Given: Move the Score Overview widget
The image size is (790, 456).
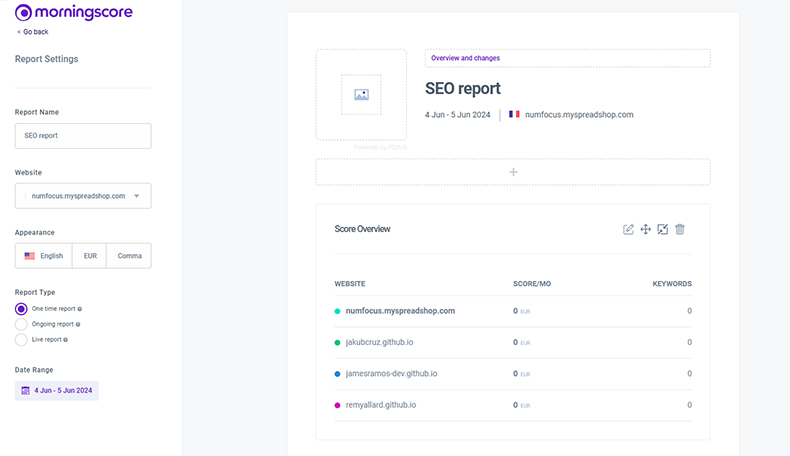Looking at the screenshot, I should [x=645, y=229].
